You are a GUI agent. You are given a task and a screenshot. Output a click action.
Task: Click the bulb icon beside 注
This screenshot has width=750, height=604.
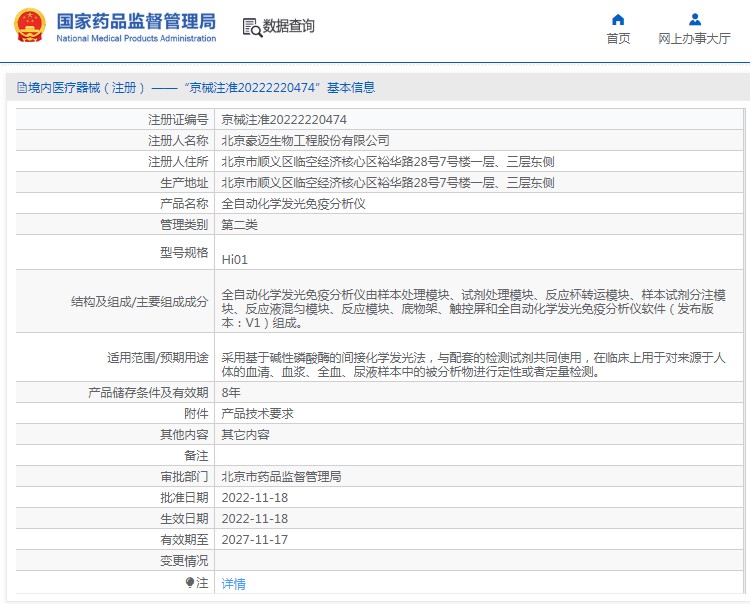coord(190,582)
